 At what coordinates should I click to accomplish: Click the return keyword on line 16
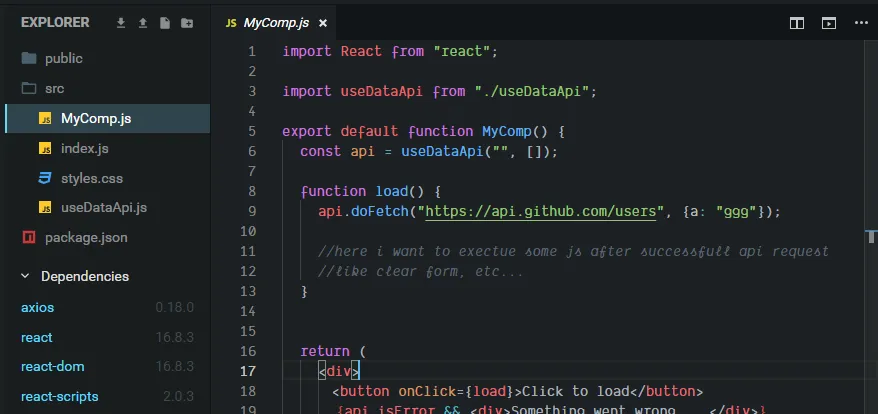(325, 351)
